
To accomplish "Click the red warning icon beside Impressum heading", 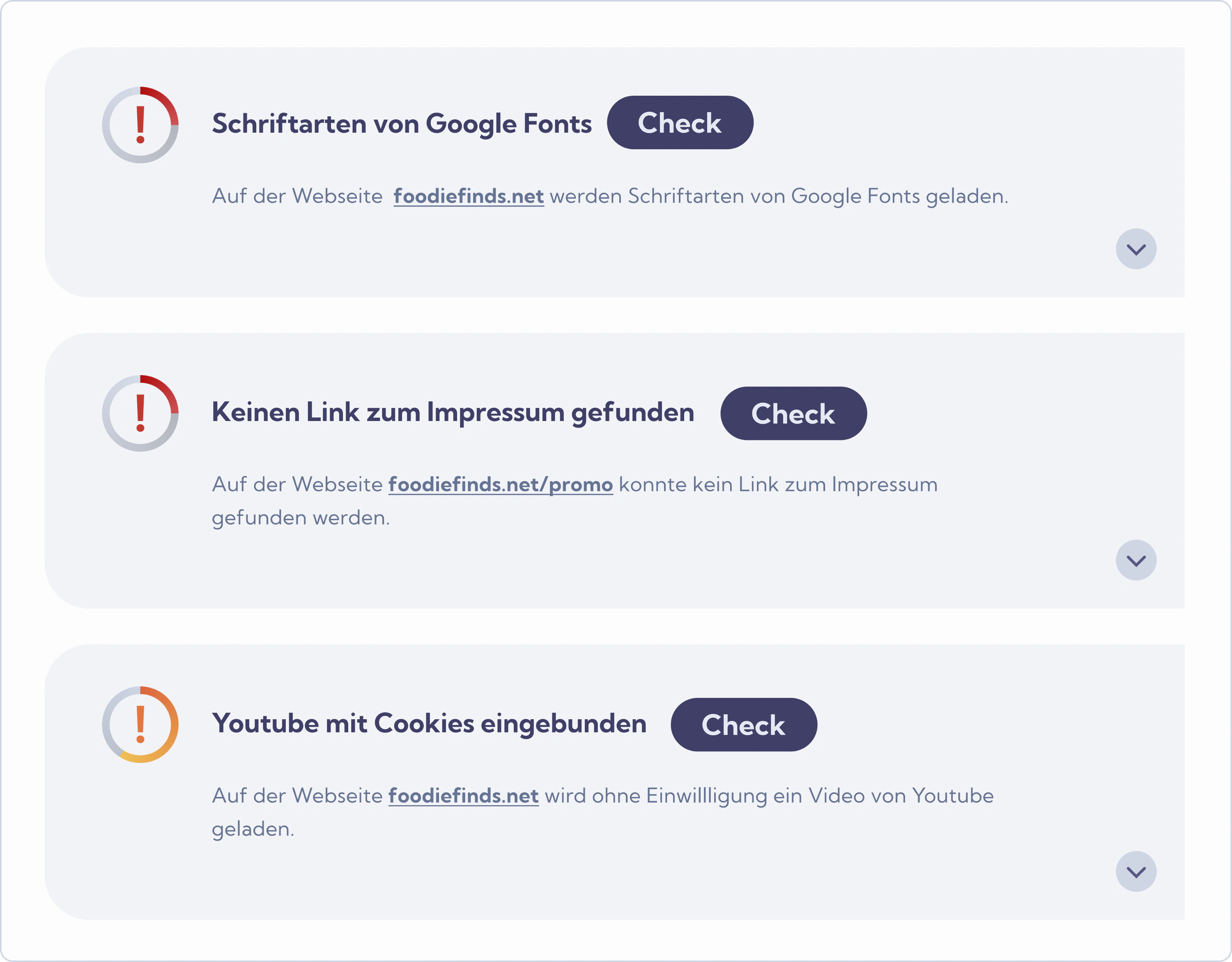I will [140, 413].
